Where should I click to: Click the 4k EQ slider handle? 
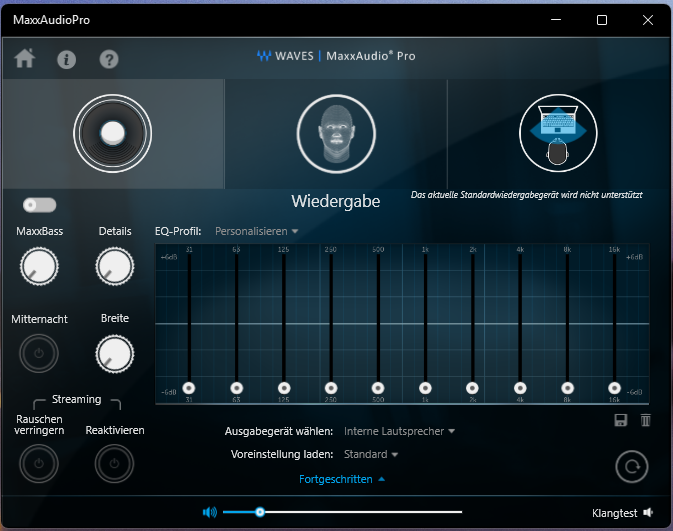click(x=520, y=388)
